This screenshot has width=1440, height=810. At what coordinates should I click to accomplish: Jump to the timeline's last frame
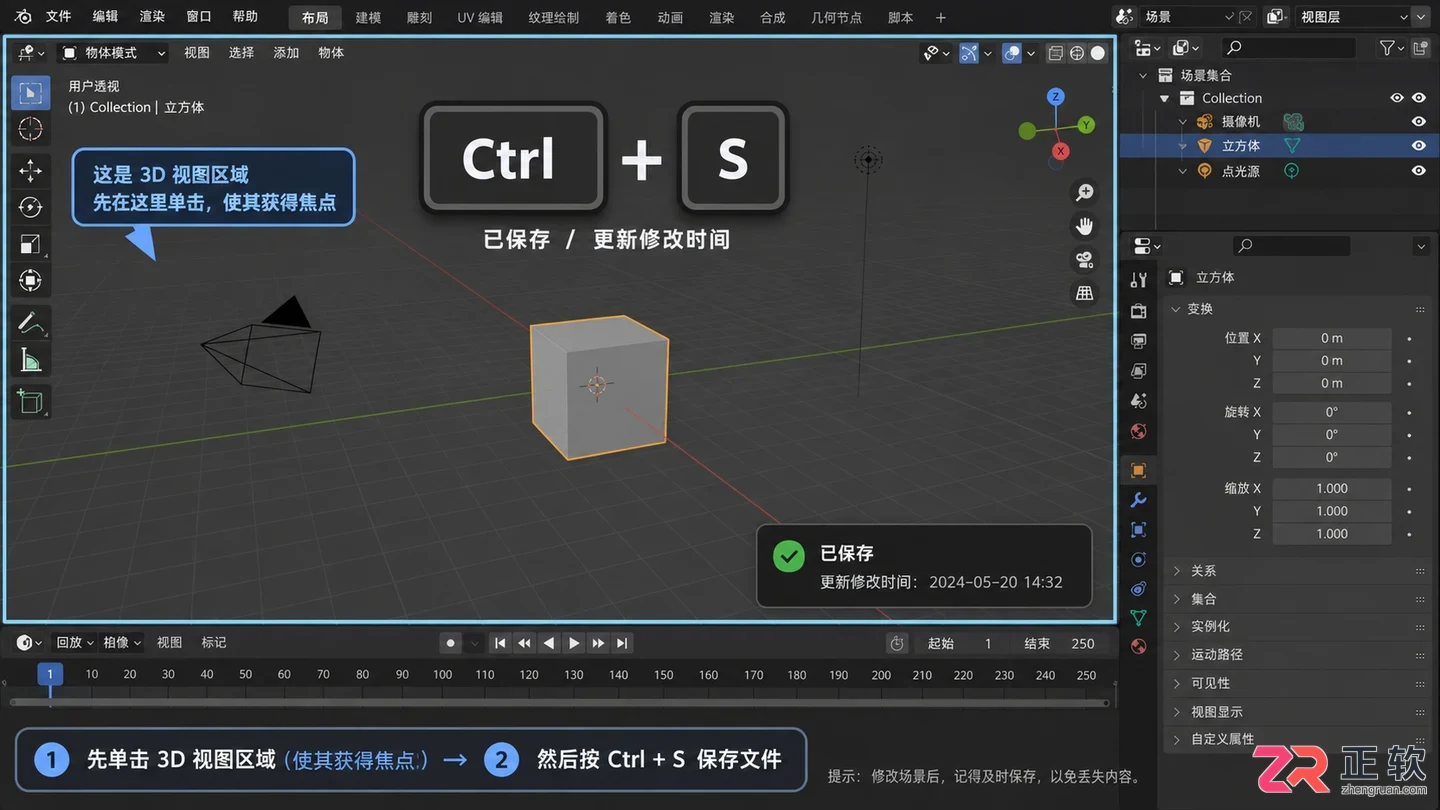[622, 643]
